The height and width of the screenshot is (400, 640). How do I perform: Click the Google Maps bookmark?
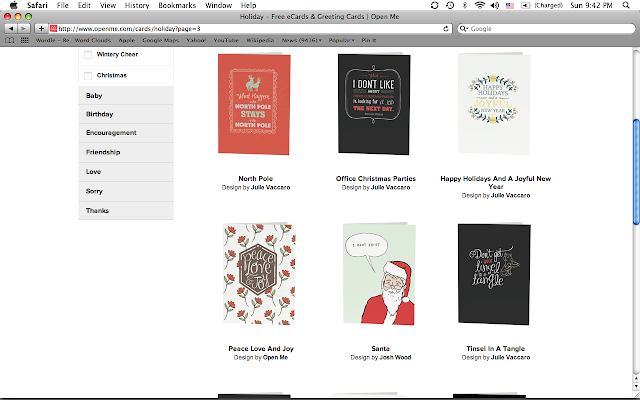[x=160, y=40]
